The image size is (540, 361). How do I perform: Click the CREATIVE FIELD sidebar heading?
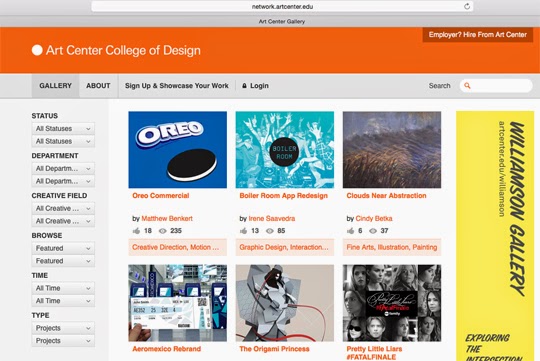(x=59, y=196)
